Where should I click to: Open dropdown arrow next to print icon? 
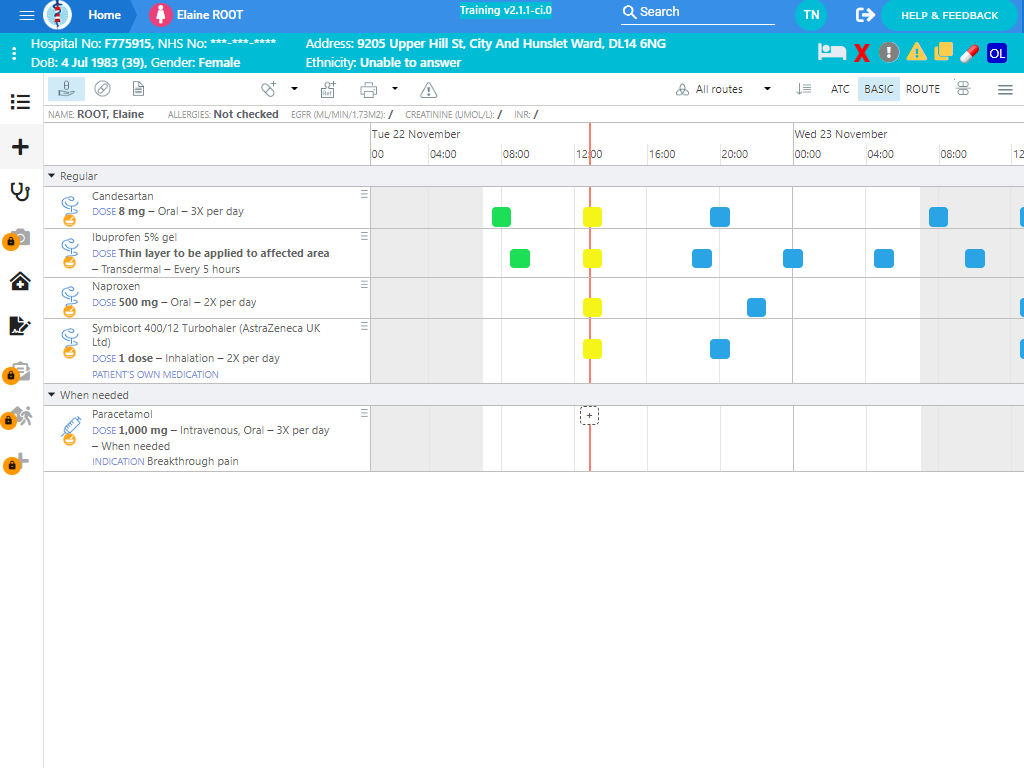pos(394,89)
